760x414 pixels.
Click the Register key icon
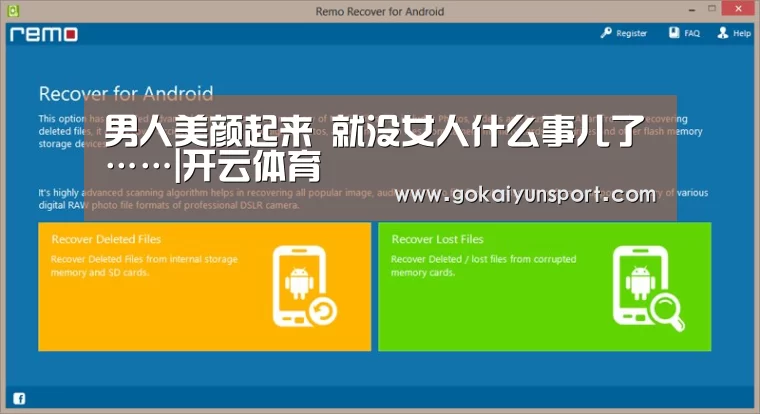606,32
